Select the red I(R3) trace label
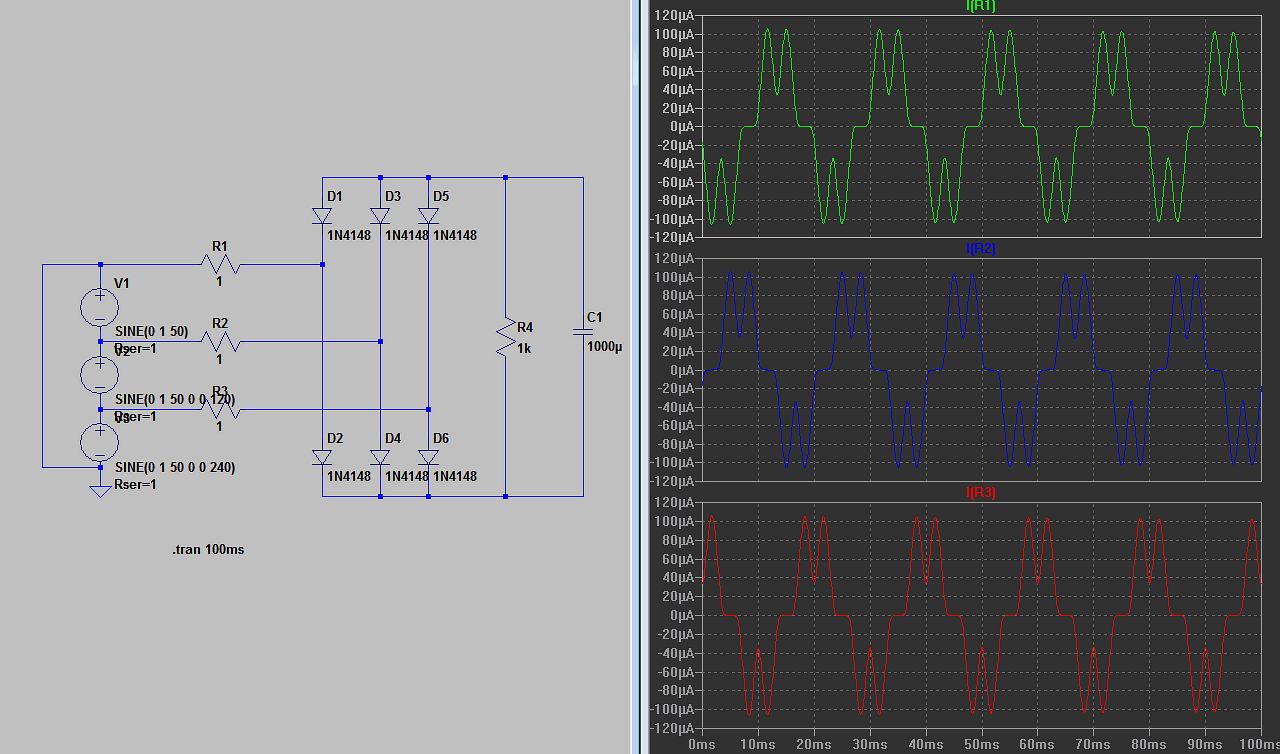 980,493
